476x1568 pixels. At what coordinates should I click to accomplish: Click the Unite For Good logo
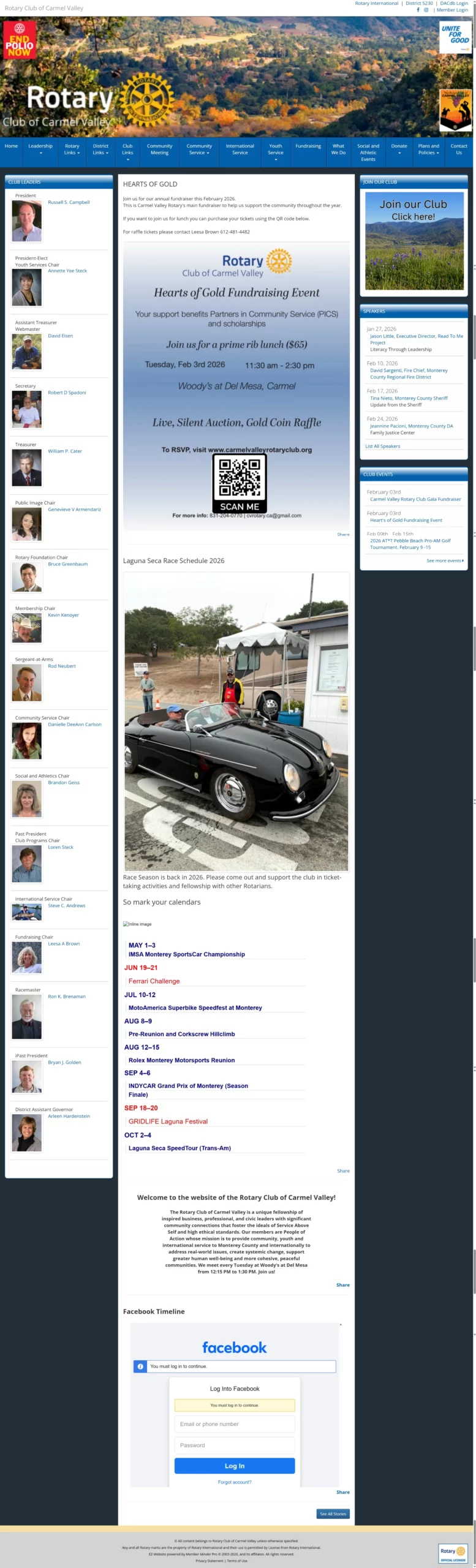(x=455, y=37)
